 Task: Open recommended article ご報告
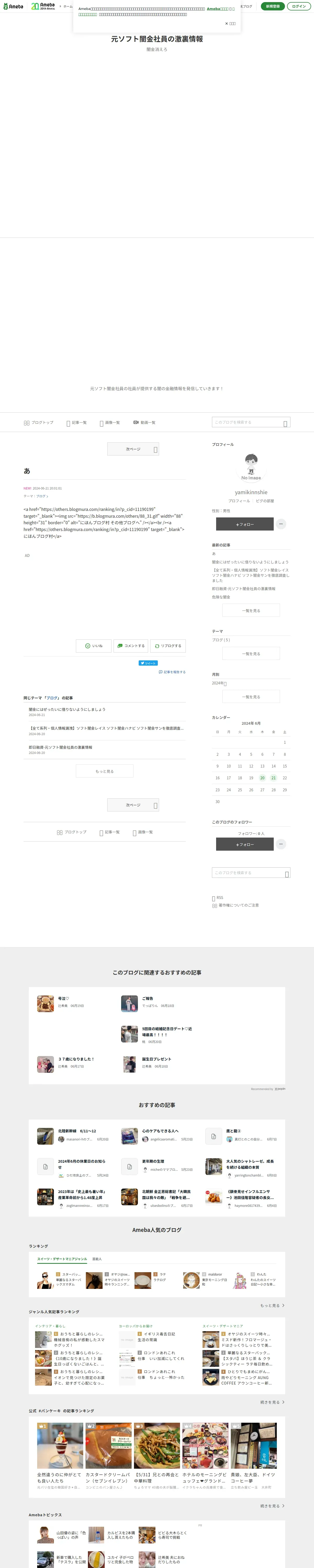pyautogui.click(x=148, y=999)
